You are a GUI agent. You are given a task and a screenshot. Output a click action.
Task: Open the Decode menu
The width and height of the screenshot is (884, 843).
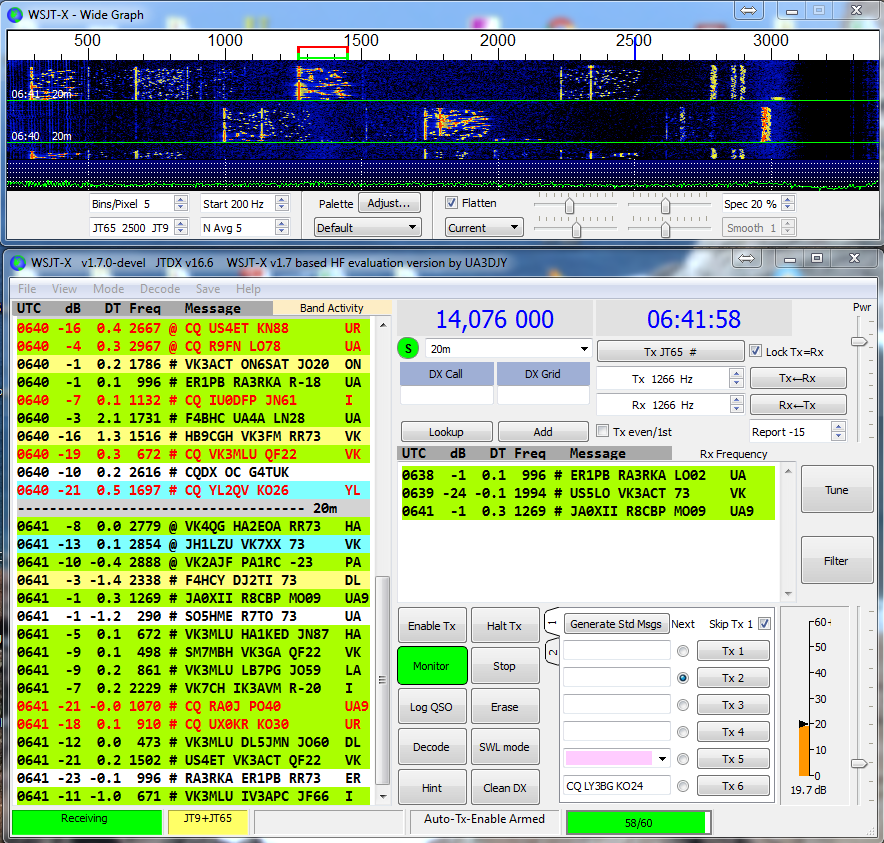point(160,289)
